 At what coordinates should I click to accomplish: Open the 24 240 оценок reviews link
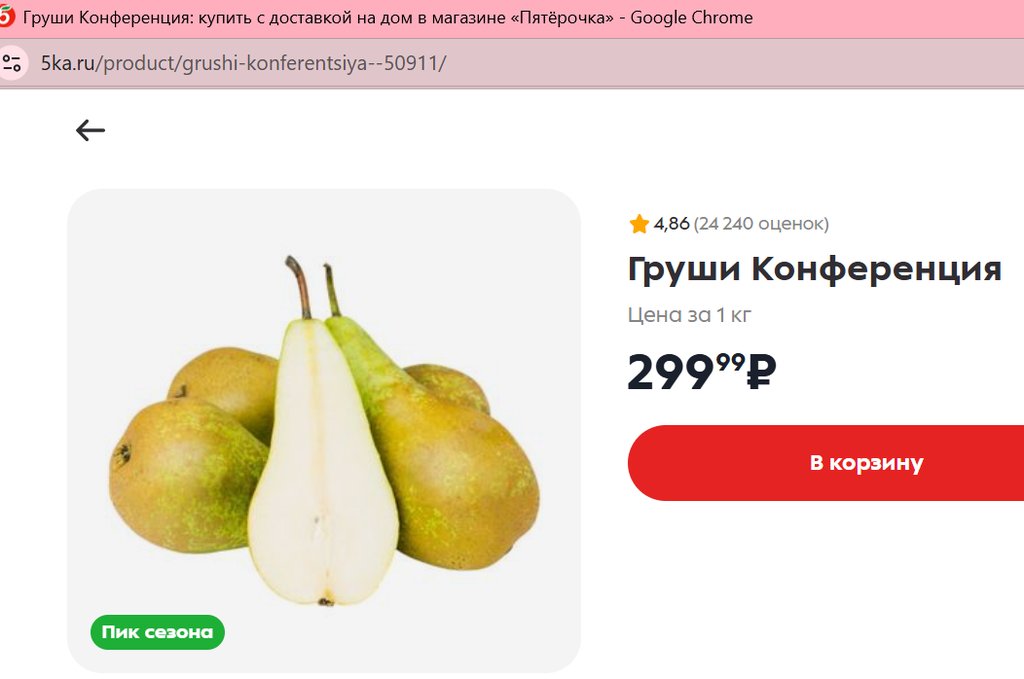tap(761, 224)
